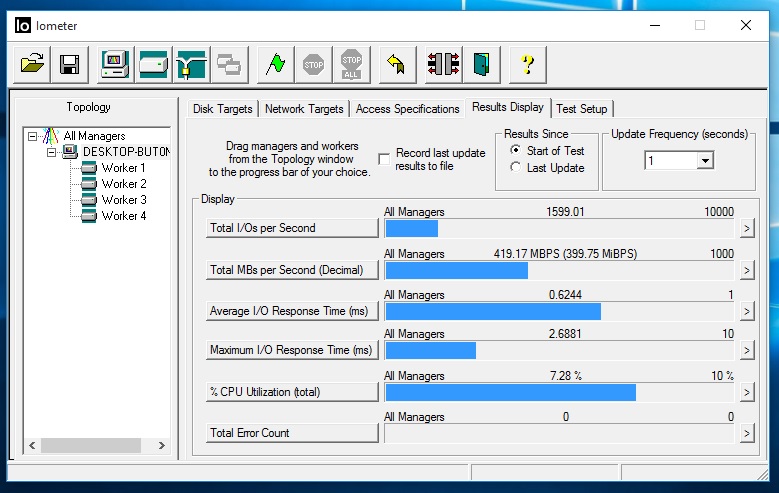The width and height of the screenshot is (779, 493).
Task: Open About Iometer question mark icon
Action: [528, 65]
